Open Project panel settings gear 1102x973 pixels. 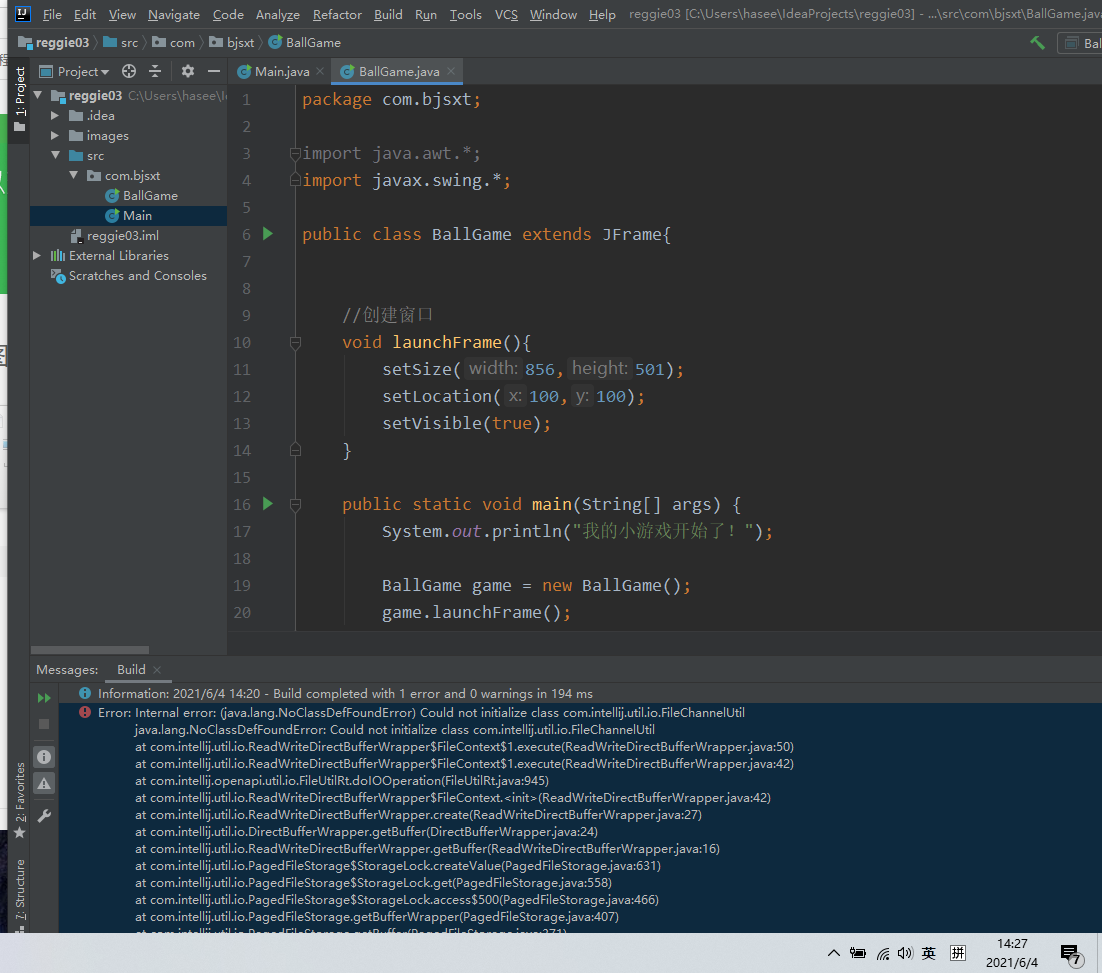tap(188, 71)
